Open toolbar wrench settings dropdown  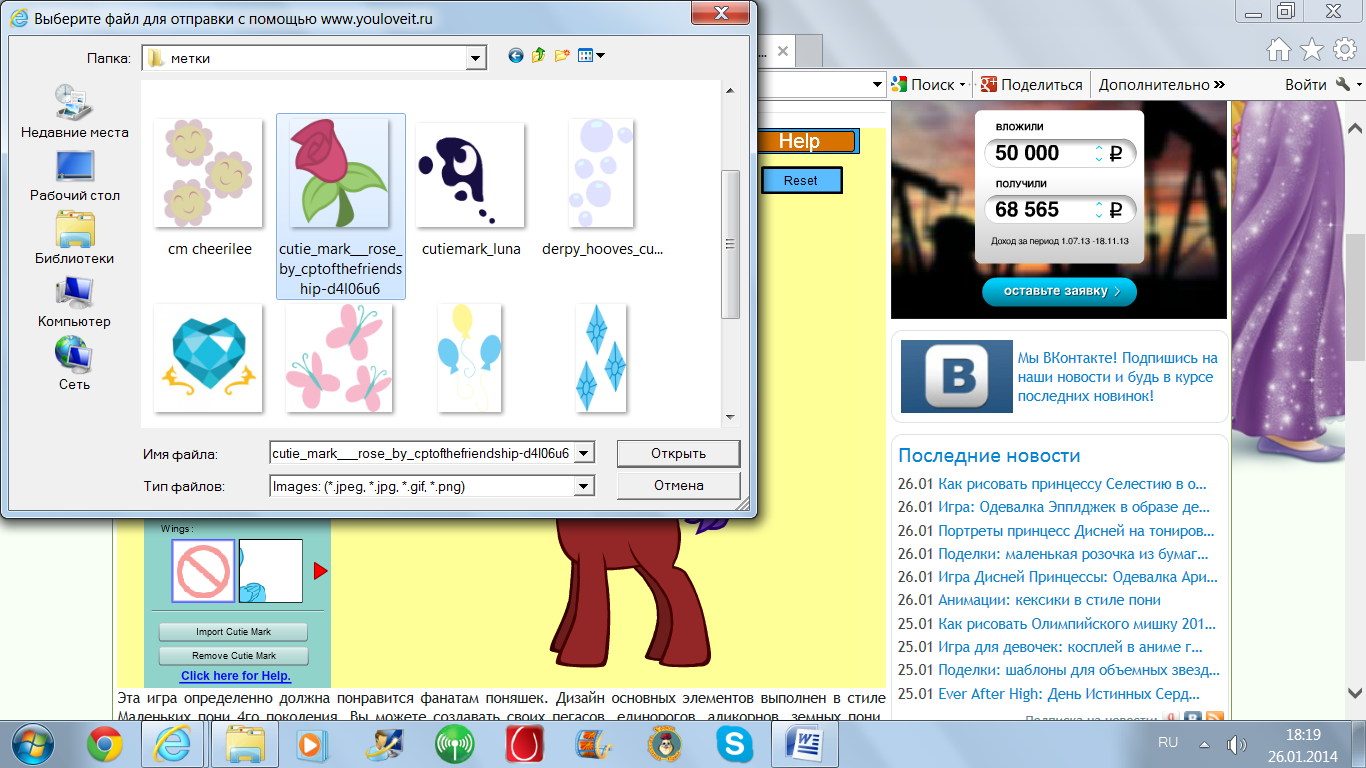1349,85
